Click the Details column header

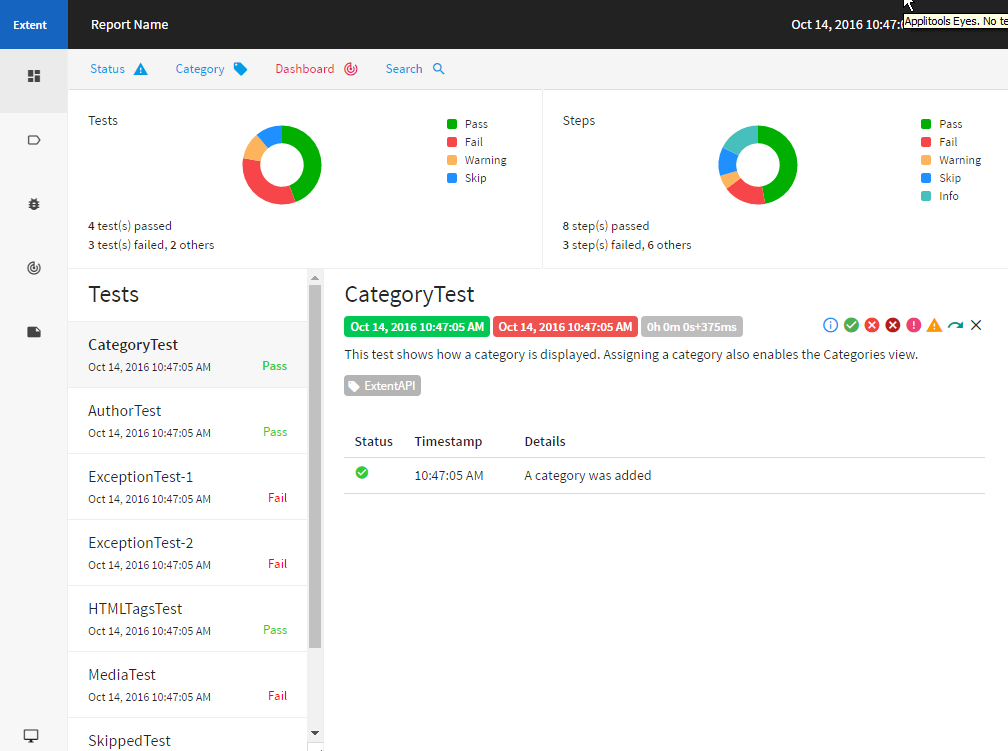coord(545,442)
